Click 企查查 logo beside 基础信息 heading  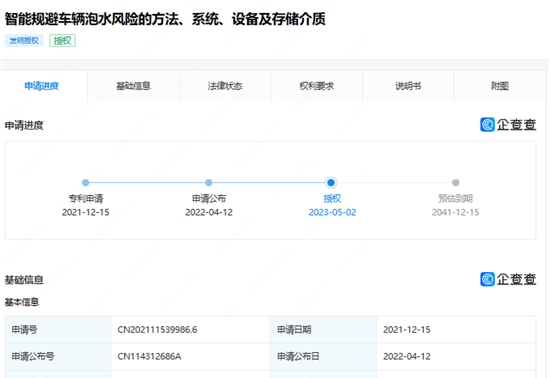[508, 279]
